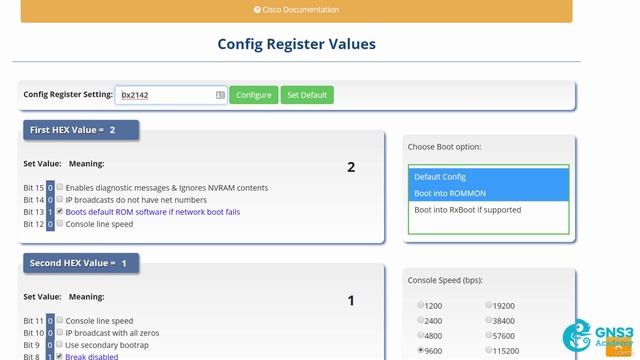Toggle Bit 14 IP broadcasts checkbox

coord(60,199)
